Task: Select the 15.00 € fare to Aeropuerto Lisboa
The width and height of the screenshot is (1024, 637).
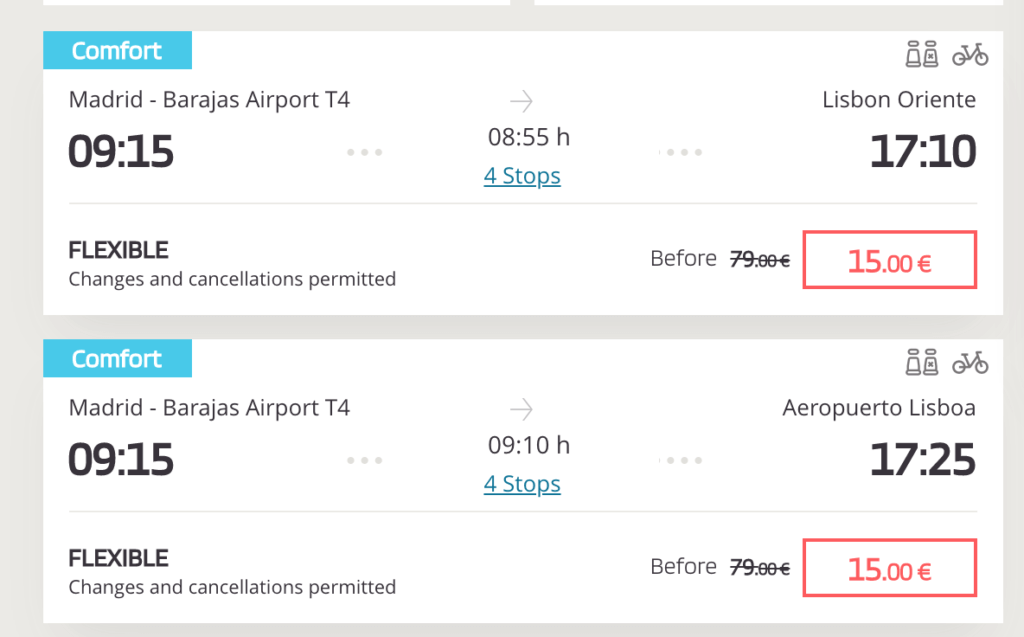Action: click(x=889, y=569)
